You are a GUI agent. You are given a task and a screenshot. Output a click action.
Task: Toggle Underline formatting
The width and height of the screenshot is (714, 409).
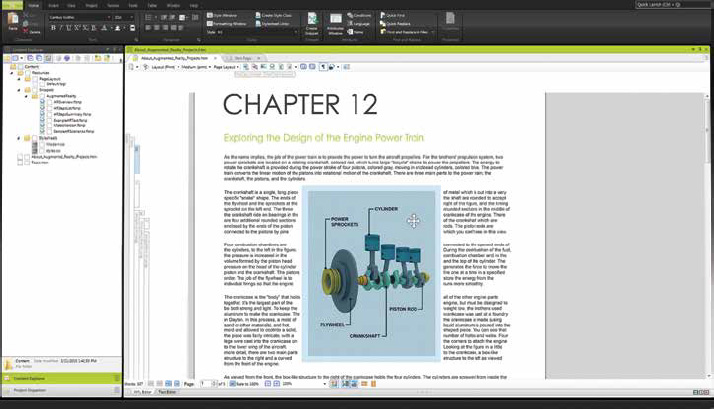(69, 28)
